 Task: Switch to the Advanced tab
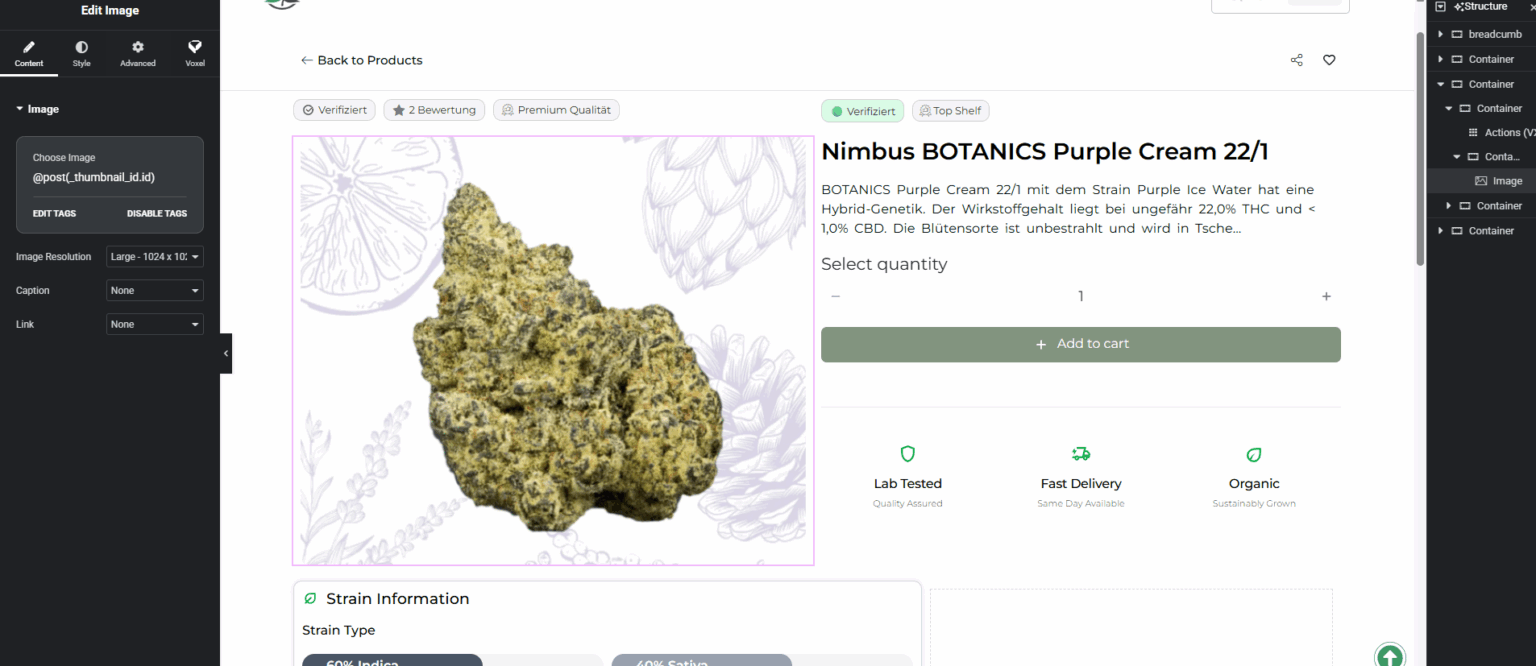[138, 54]
